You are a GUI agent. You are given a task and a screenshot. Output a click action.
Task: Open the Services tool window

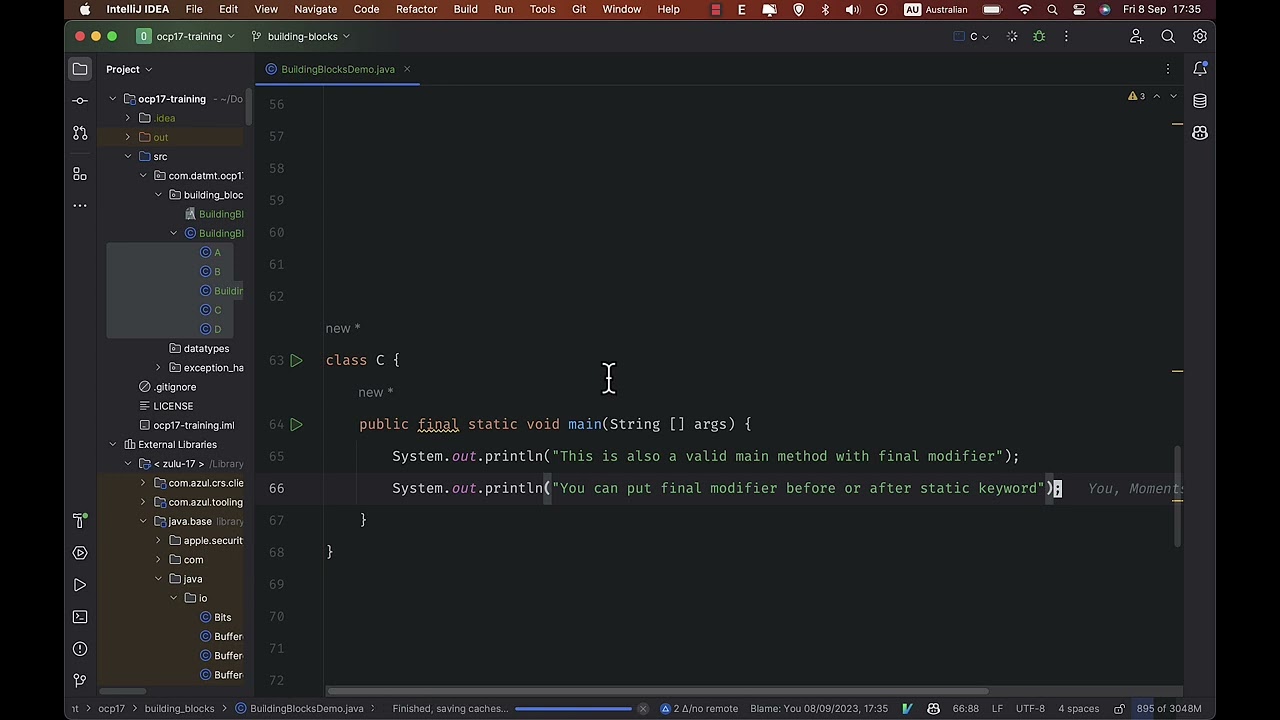[80, 553]
